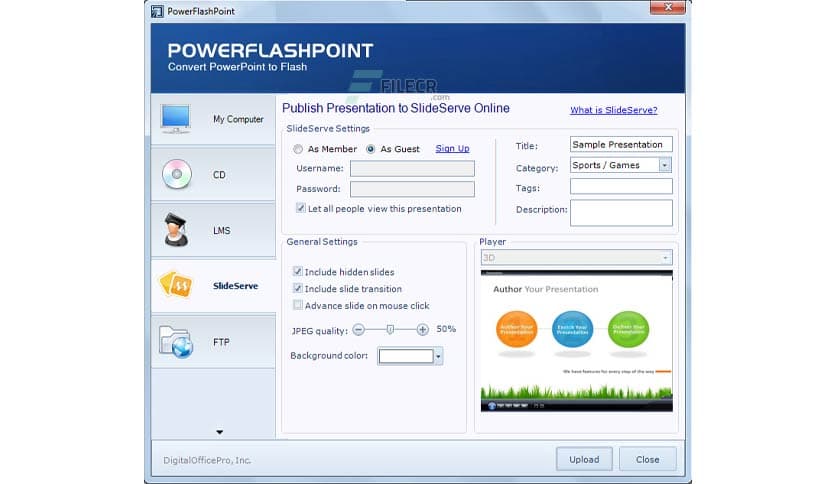Click the Description text box
Image resolution: width=836 pixels, height=484 pixels.
[x=621, y=213]
